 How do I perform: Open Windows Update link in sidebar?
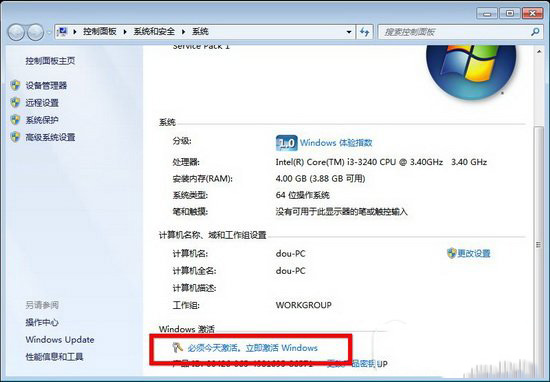60,340
